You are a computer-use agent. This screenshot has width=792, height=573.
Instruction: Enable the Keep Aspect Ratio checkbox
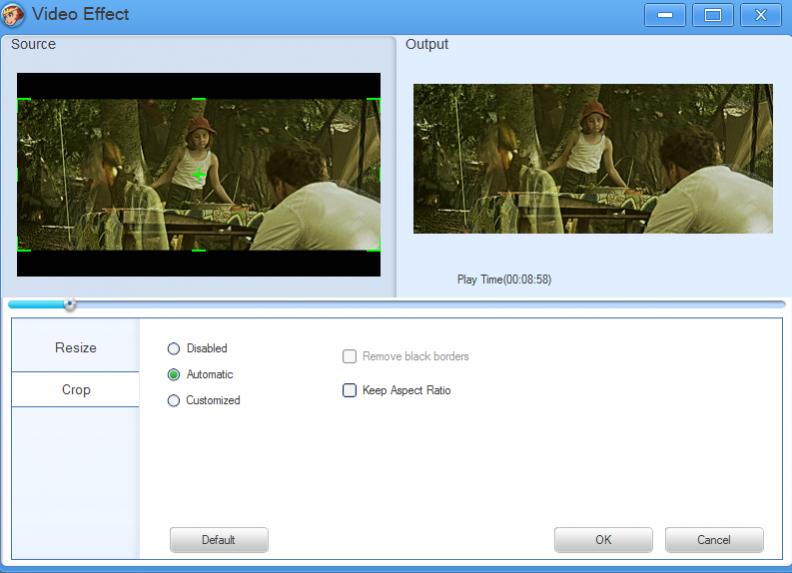pos(349,390)
